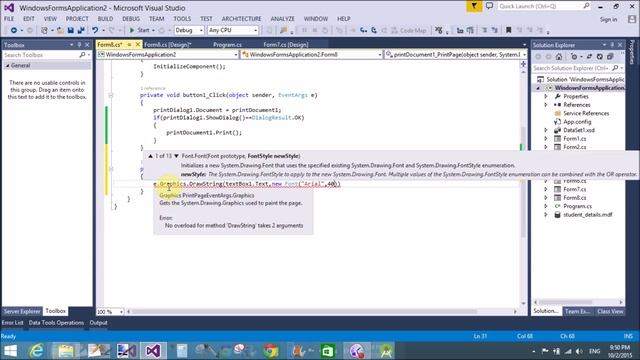Open the feedback speech bubble icon
640x360 pixels.
(x=489, y=6)
